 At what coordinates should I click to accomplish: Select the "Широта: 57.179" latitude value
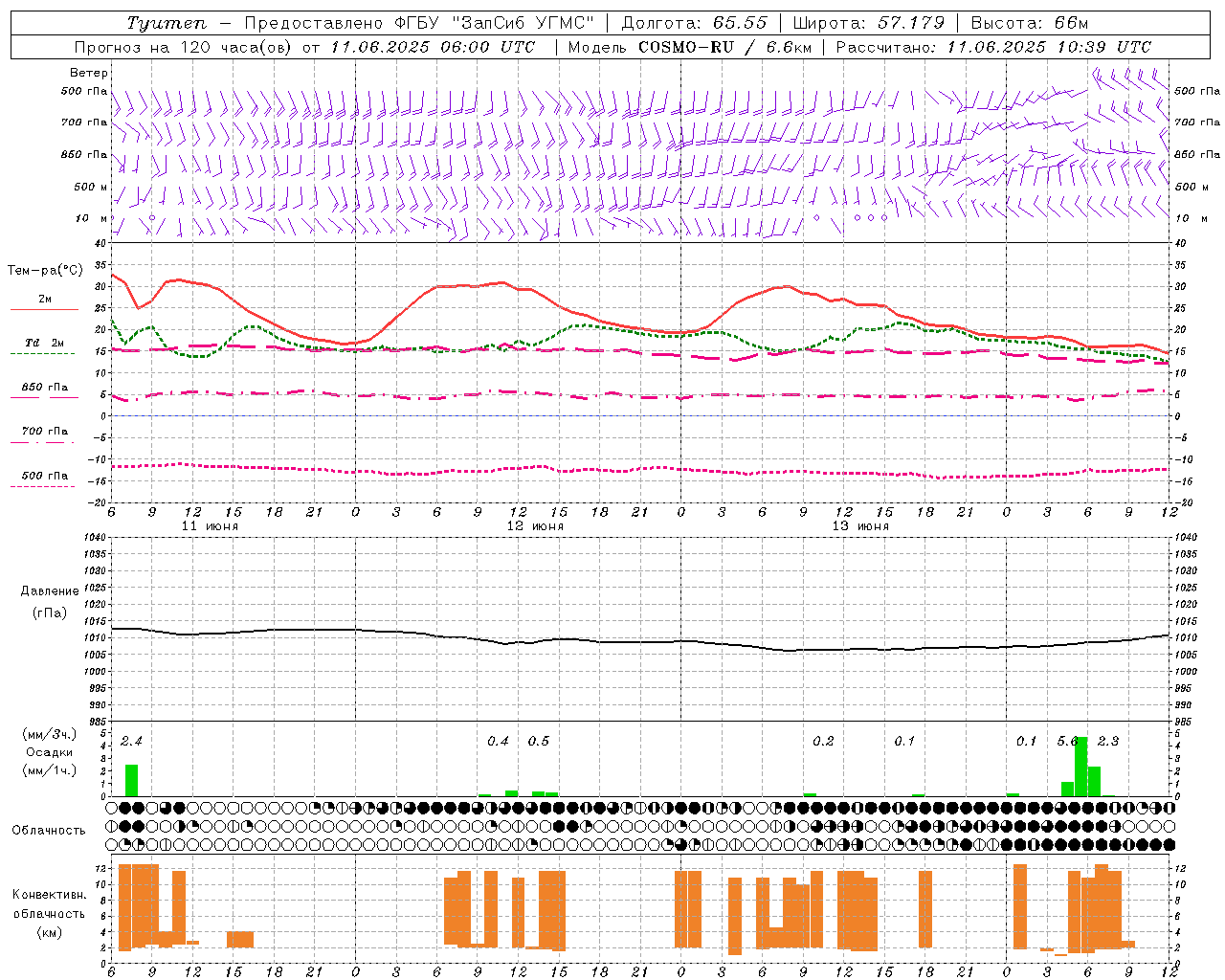click(x=868, y=23)
